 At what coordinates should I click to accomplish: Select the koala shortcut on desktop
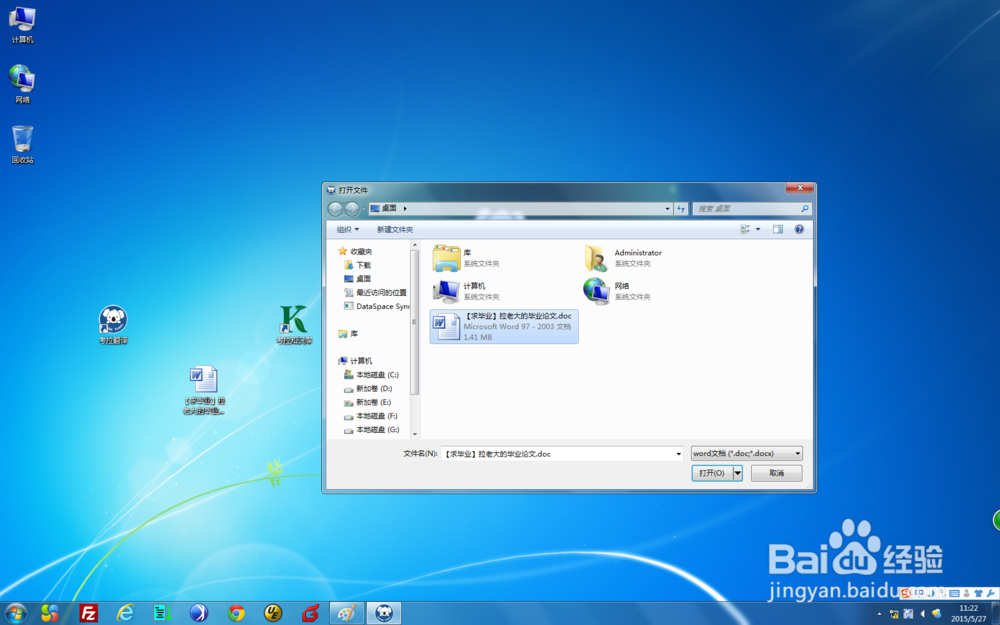(113, 325)
